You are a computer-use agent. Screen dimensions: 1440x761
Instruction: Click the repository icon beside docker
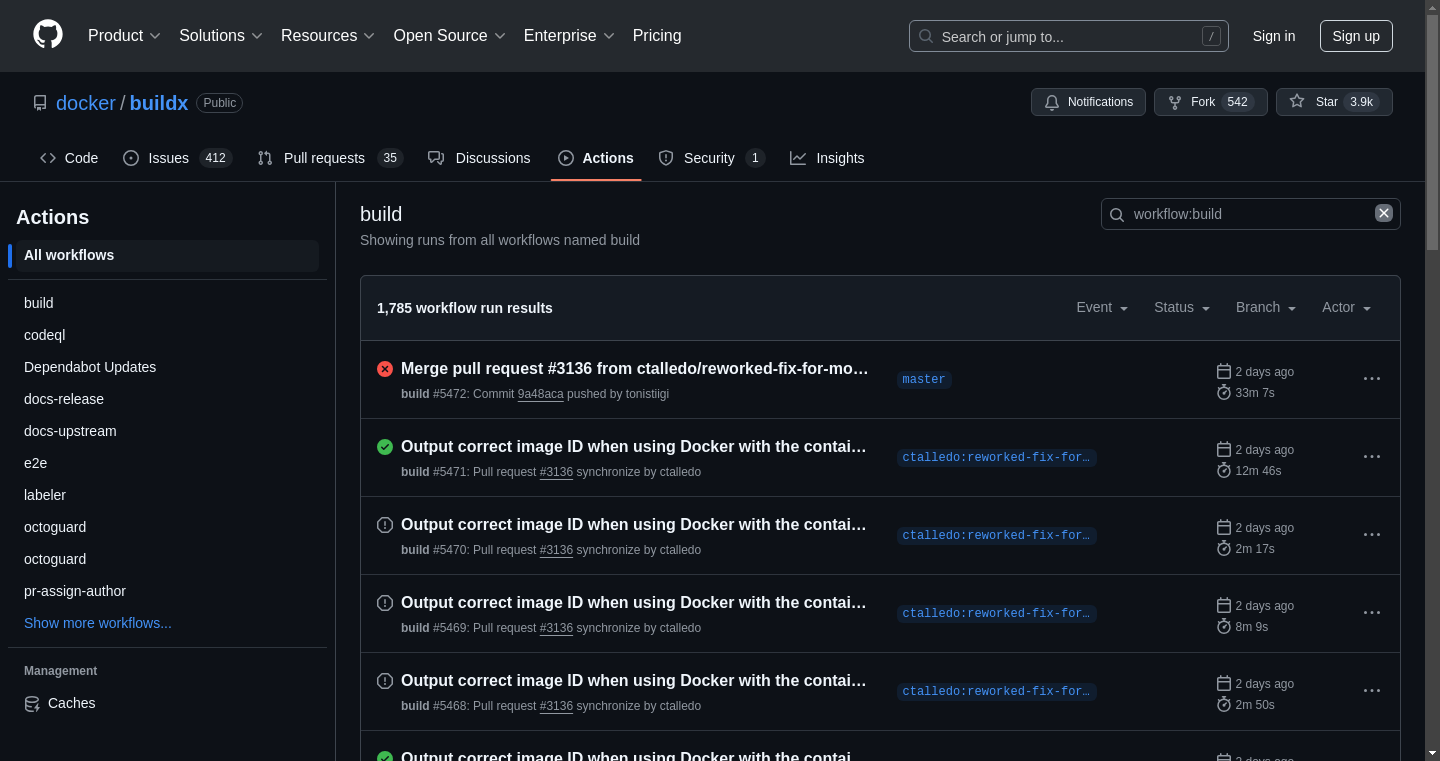[x=40, y=103]
